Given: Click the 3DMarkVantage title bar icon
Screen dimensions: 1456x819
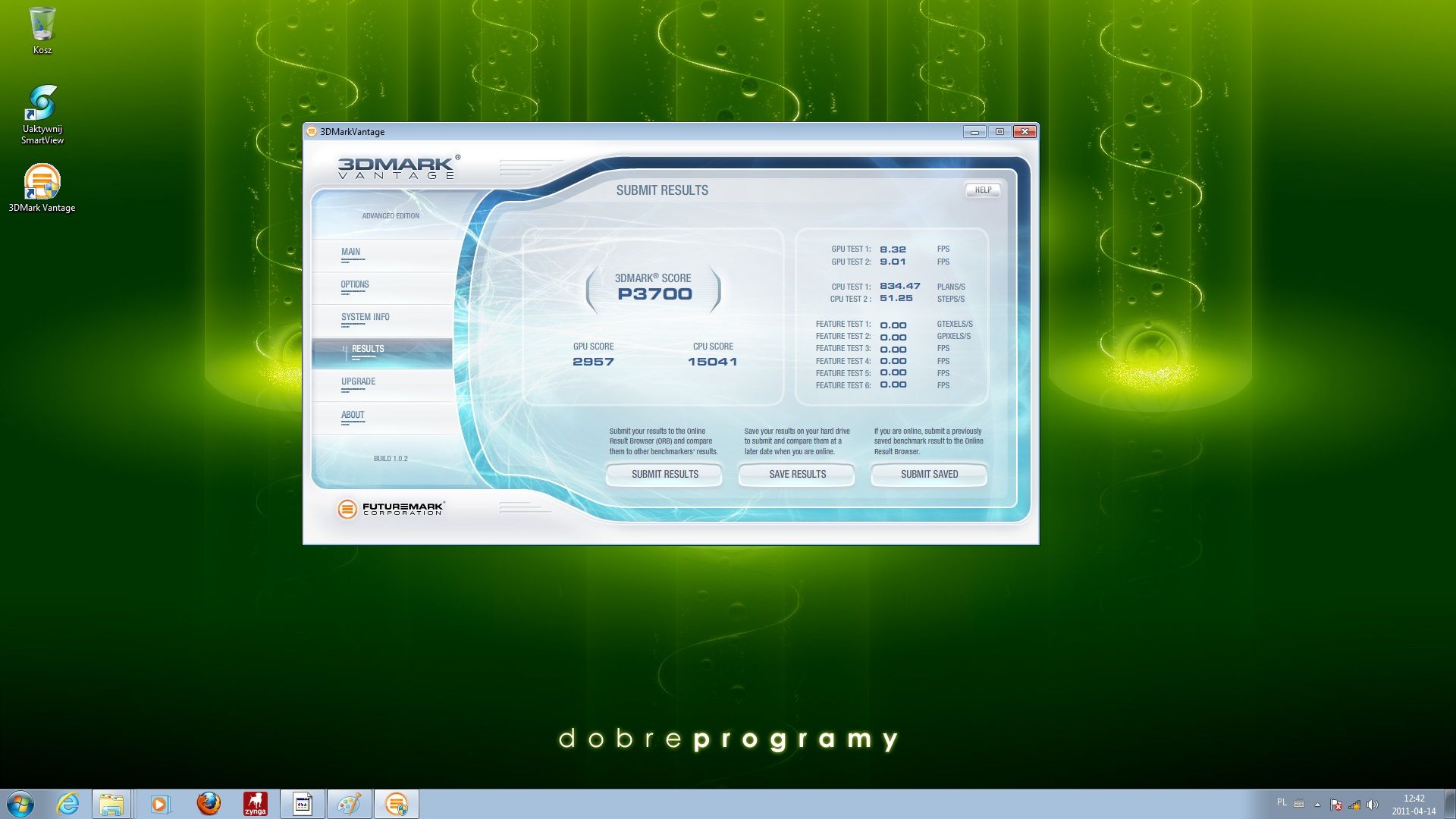Looking at the screenshot, I should (311, 131).
